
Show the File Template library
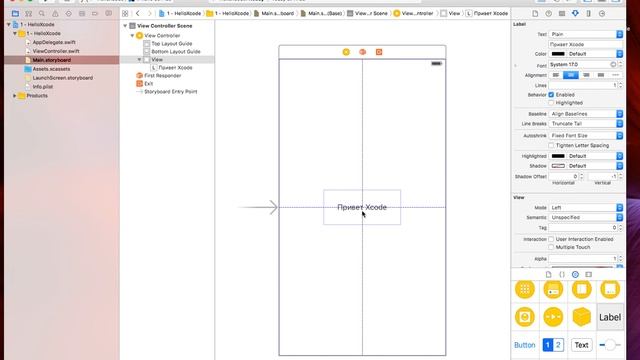549,274
